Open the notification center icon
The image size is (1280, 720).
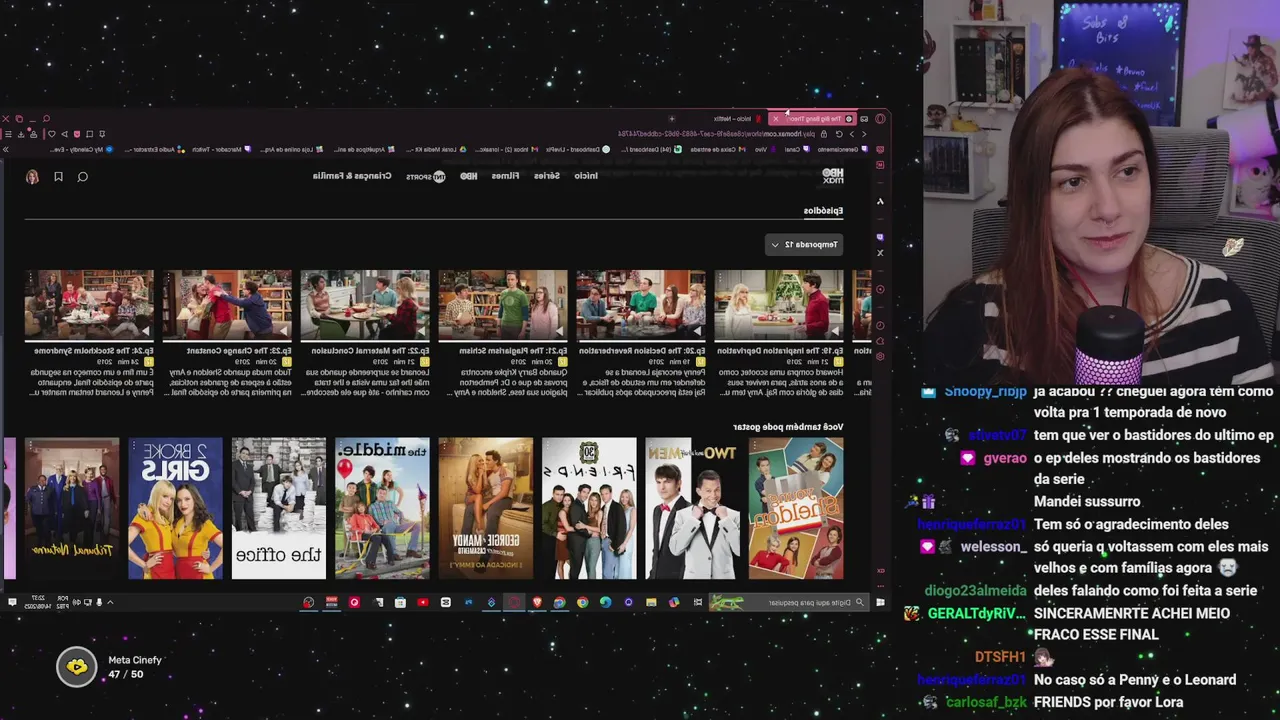click(12, 602)
